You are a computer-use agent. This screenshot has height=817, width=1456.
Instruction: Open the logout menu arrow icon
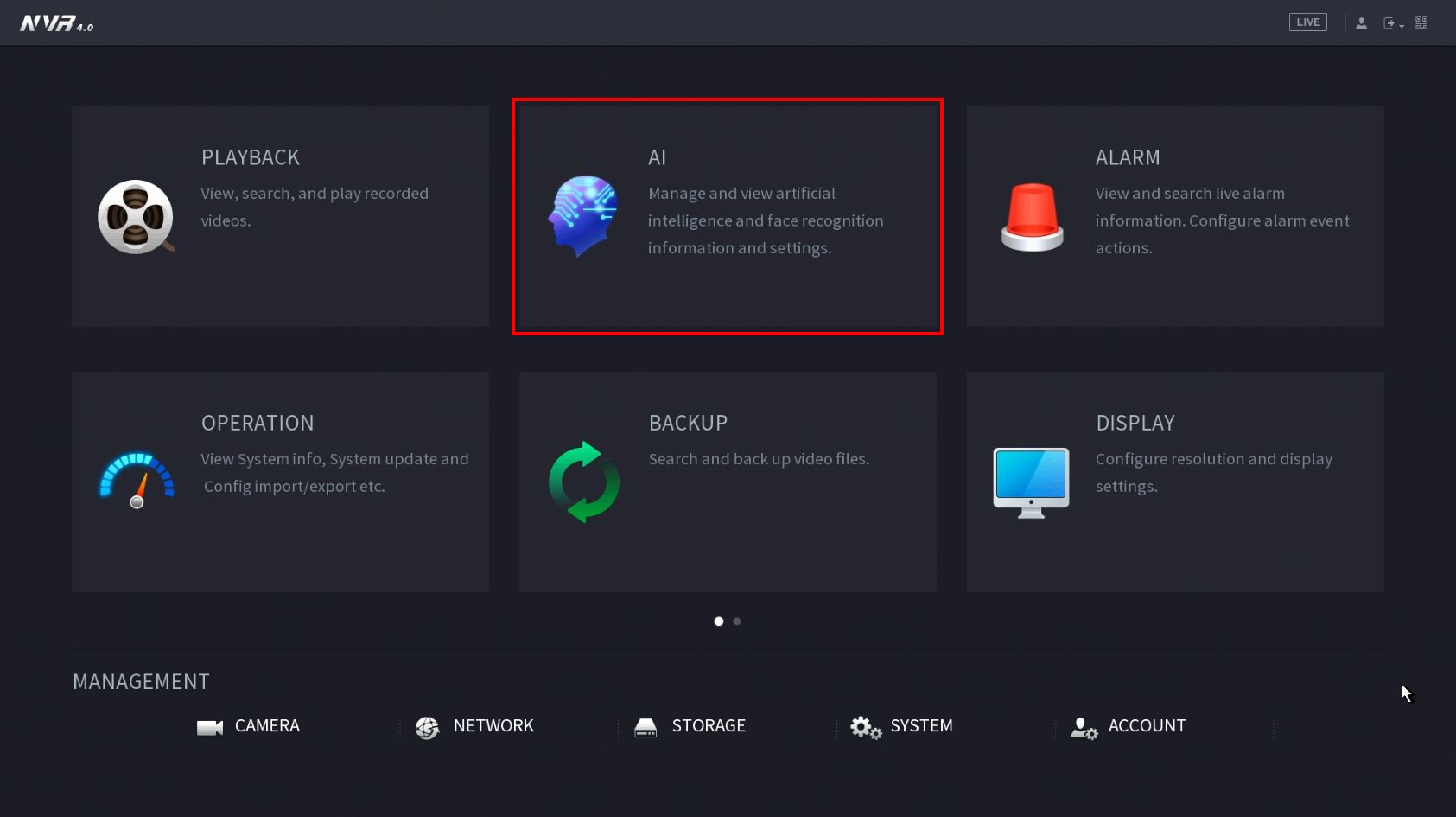point(1393,23)
